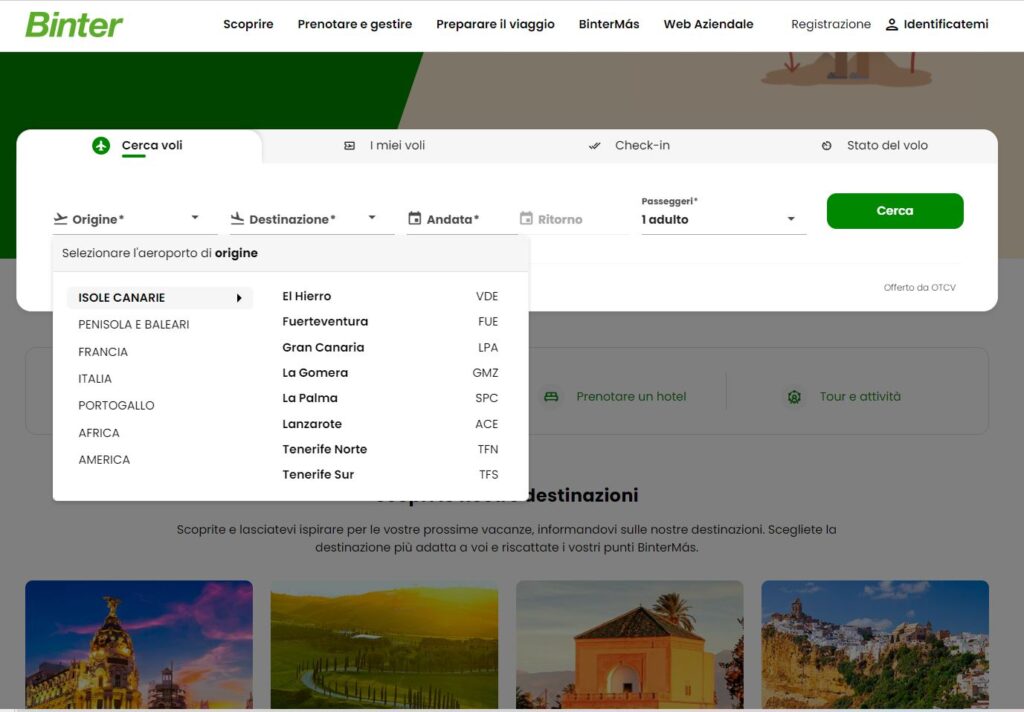Open the Preparare il viaggio menu
This screenshot has width=1024, height=712.
495,24
